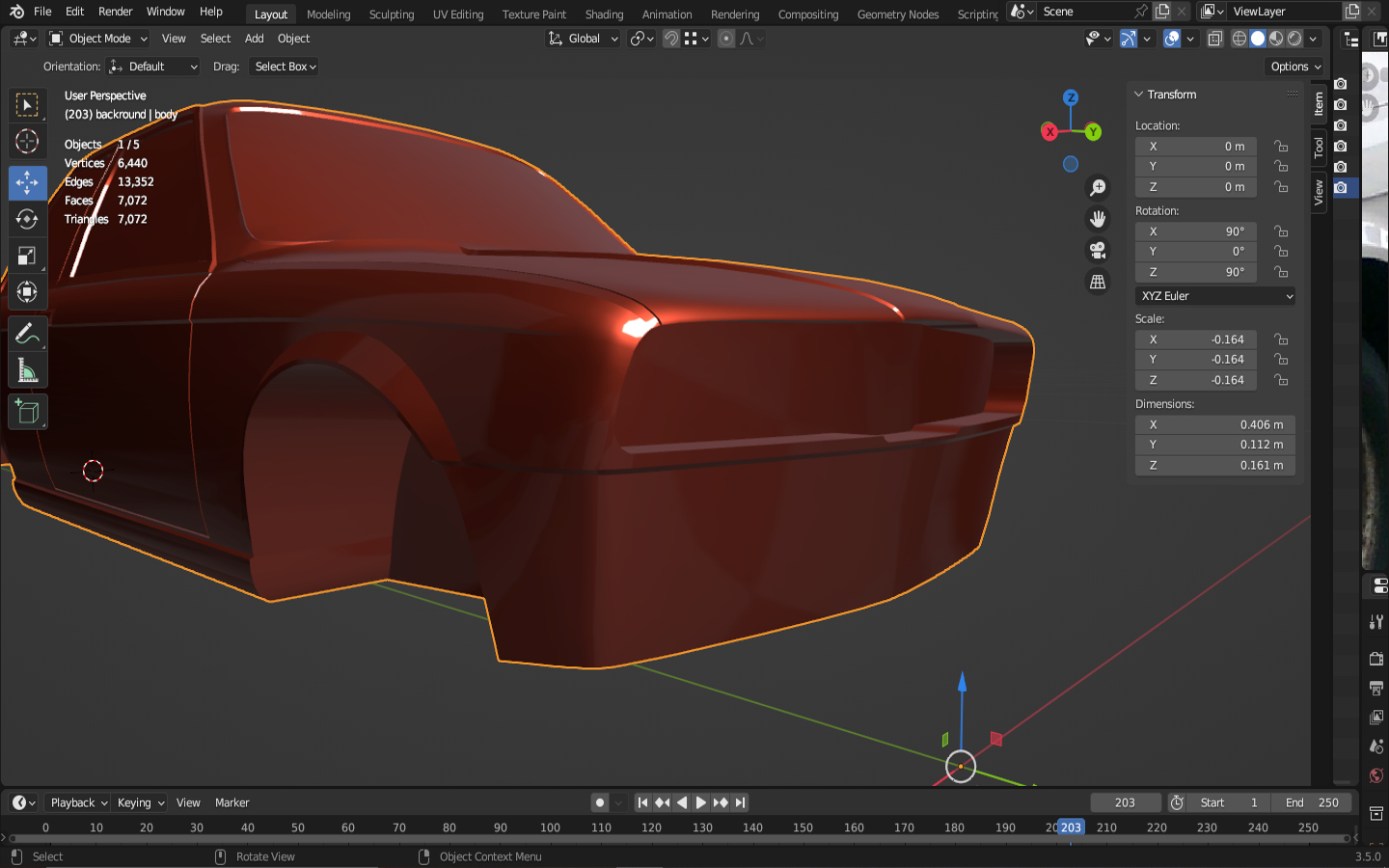This screenshot has height=868, width=1389.
Task: Switch to the Sculpting workspace tab
Action: pos(391,14)
